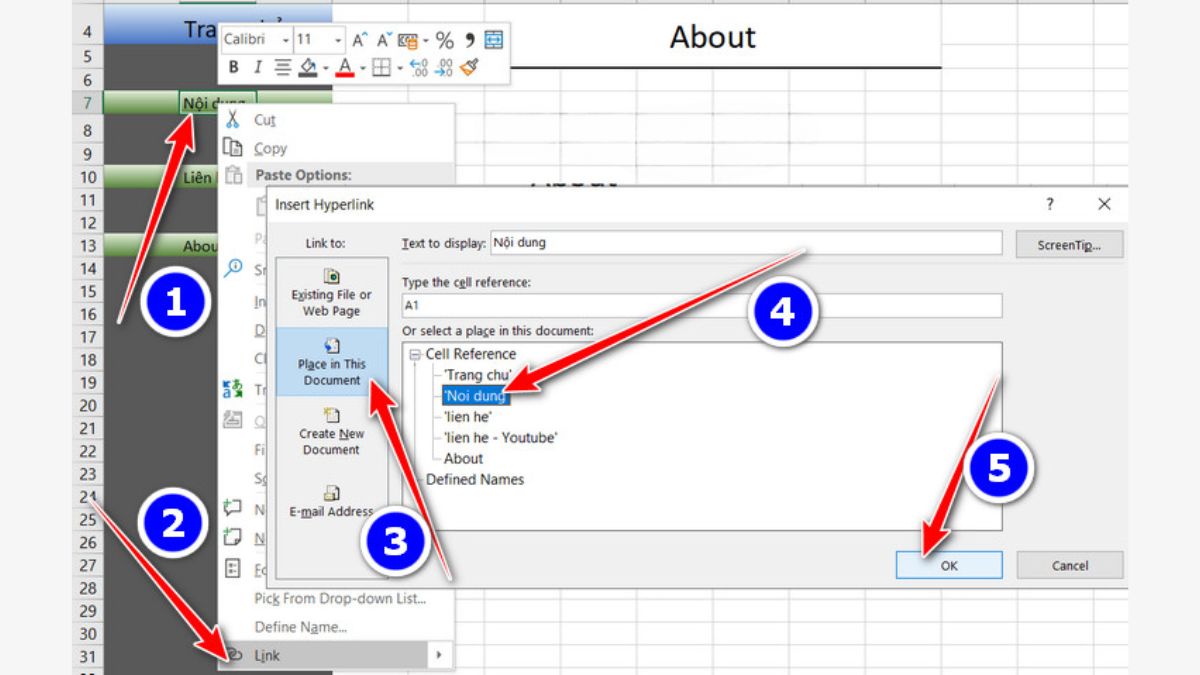The image size is (1200, 675).
Task: Click the Type the cell reference field
Action: [x=700, y=306]
